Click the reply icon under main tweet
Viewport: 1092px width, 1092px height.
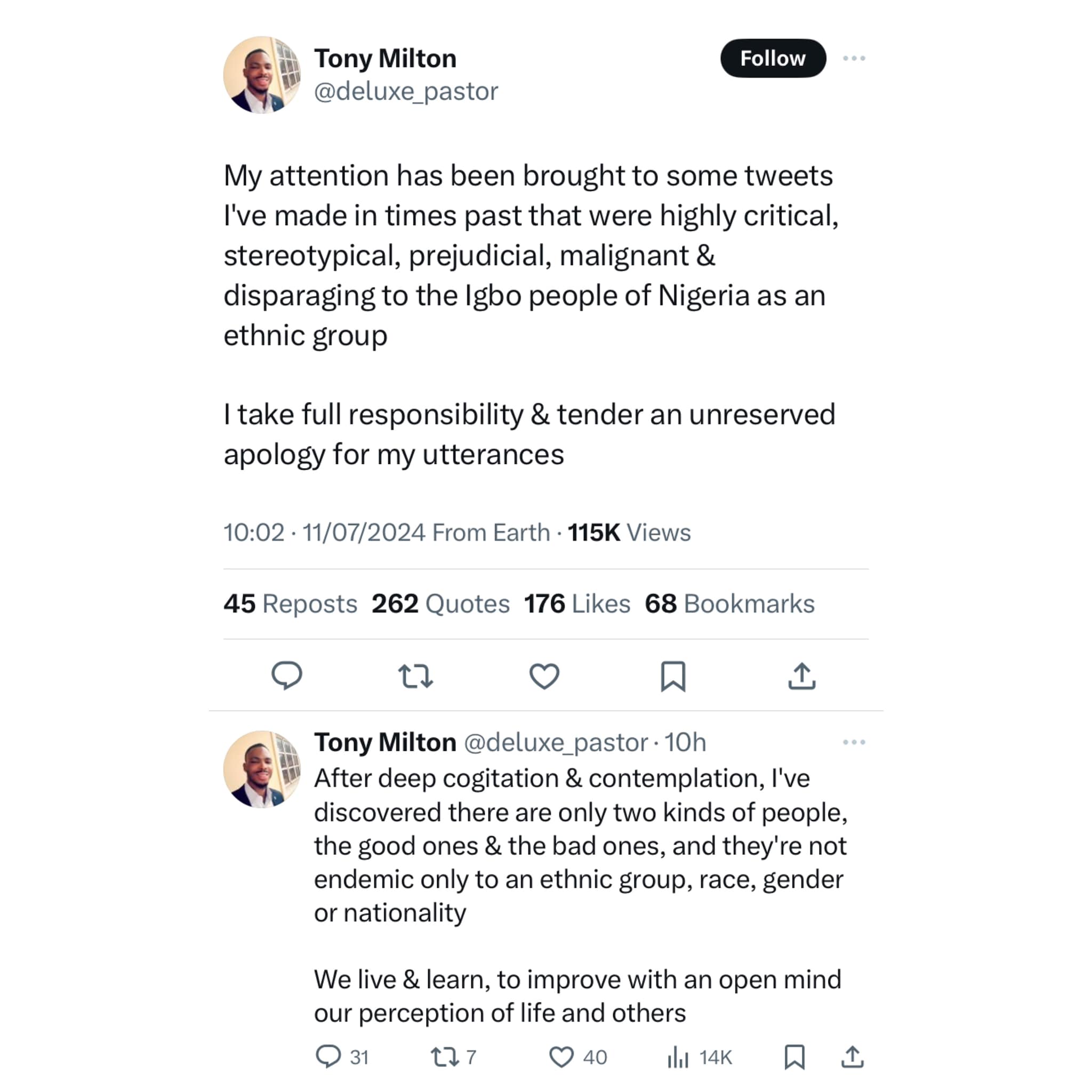point(286,676)
